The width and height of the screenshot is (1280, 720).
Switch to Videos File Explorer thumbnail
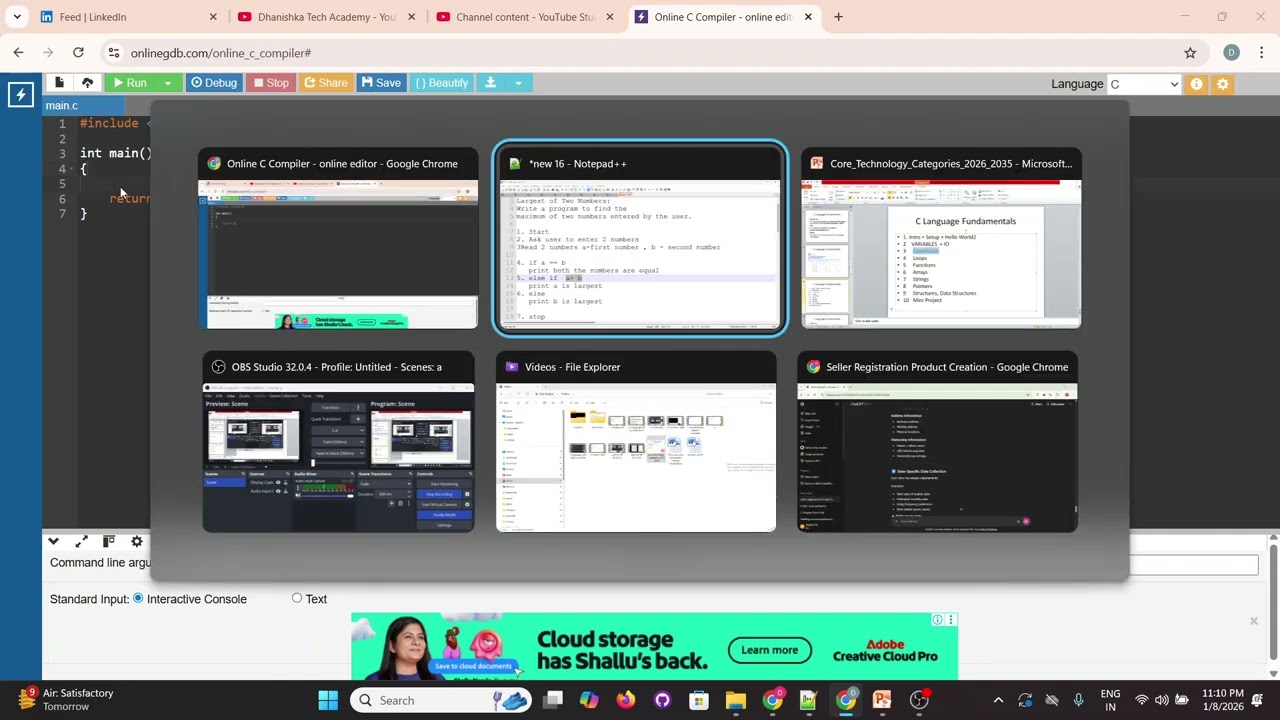[636, 442]
